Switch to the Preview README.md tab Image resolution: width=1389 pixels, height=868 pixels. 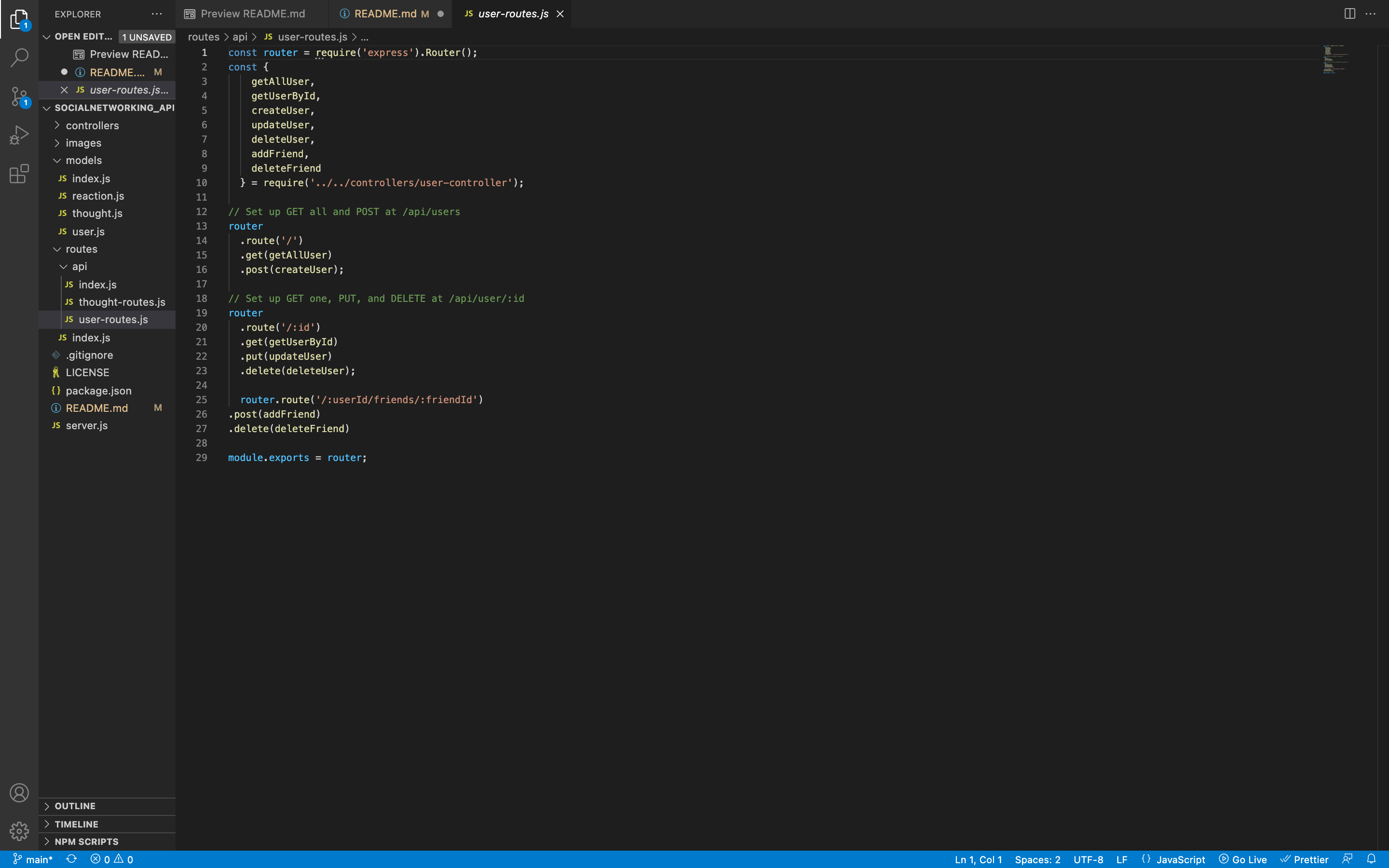(253, 14)
